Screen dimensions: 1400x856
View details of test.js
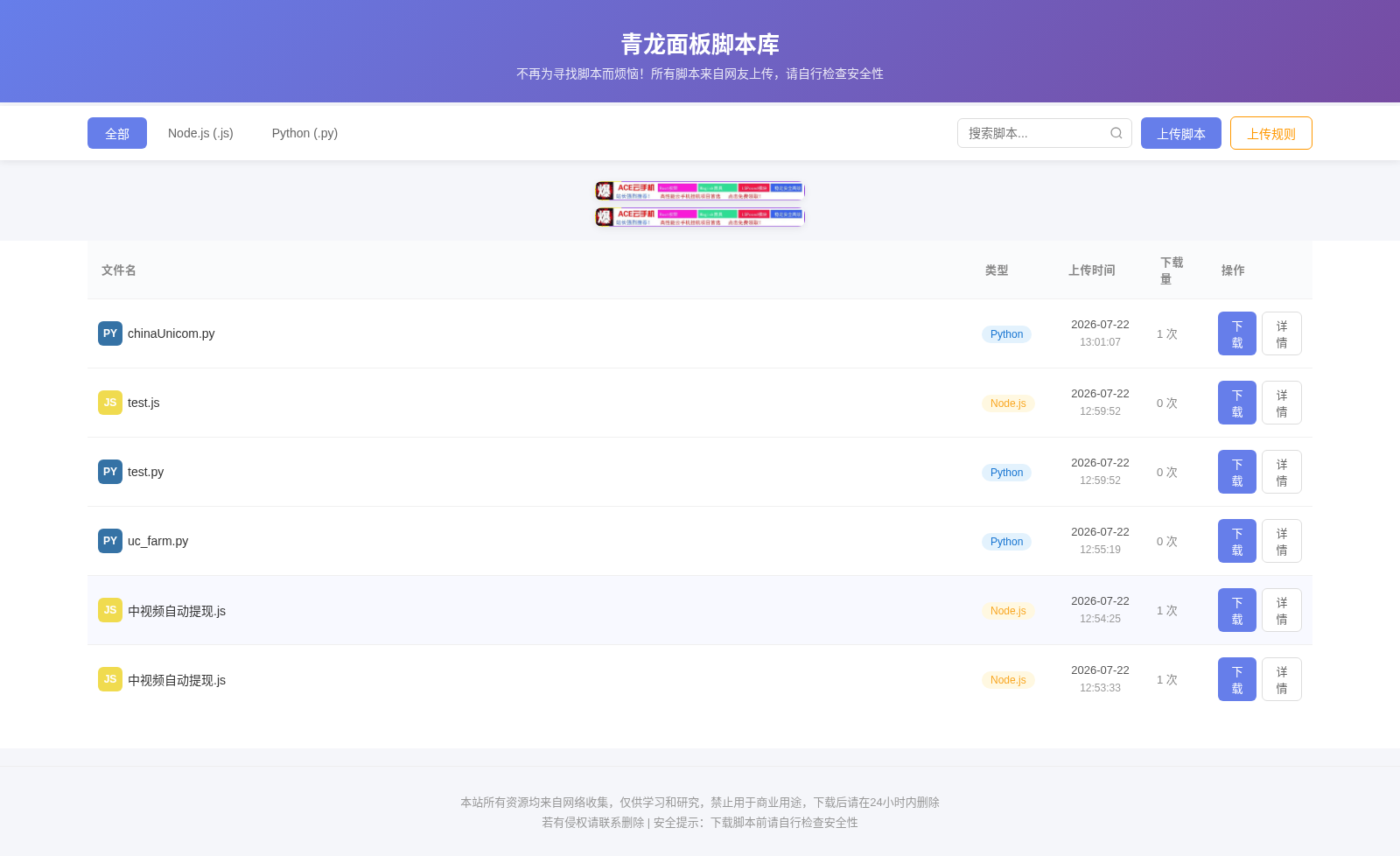click(x=1282, y=403)
